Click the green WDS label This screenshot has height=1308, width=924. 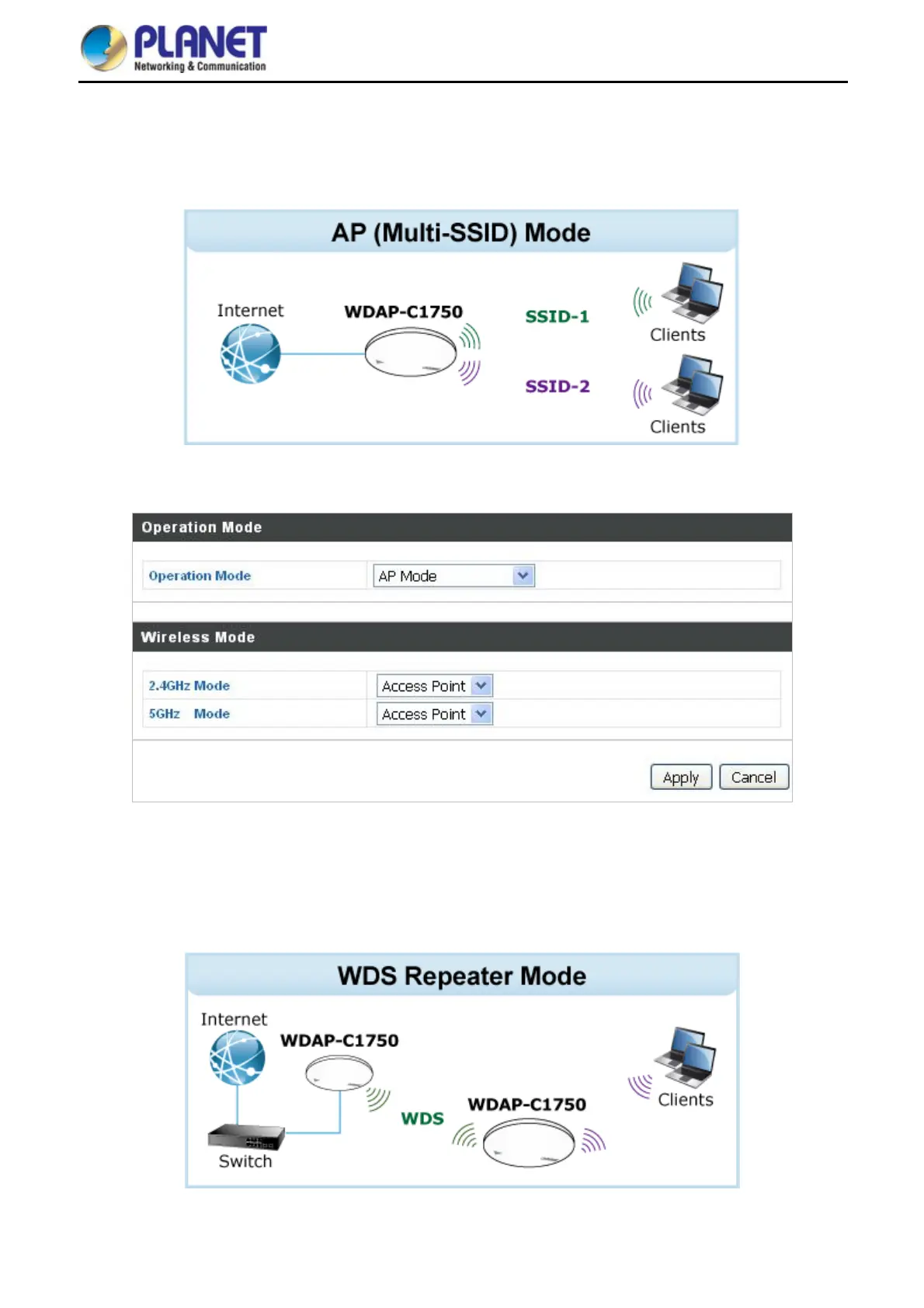point(422,1118)
